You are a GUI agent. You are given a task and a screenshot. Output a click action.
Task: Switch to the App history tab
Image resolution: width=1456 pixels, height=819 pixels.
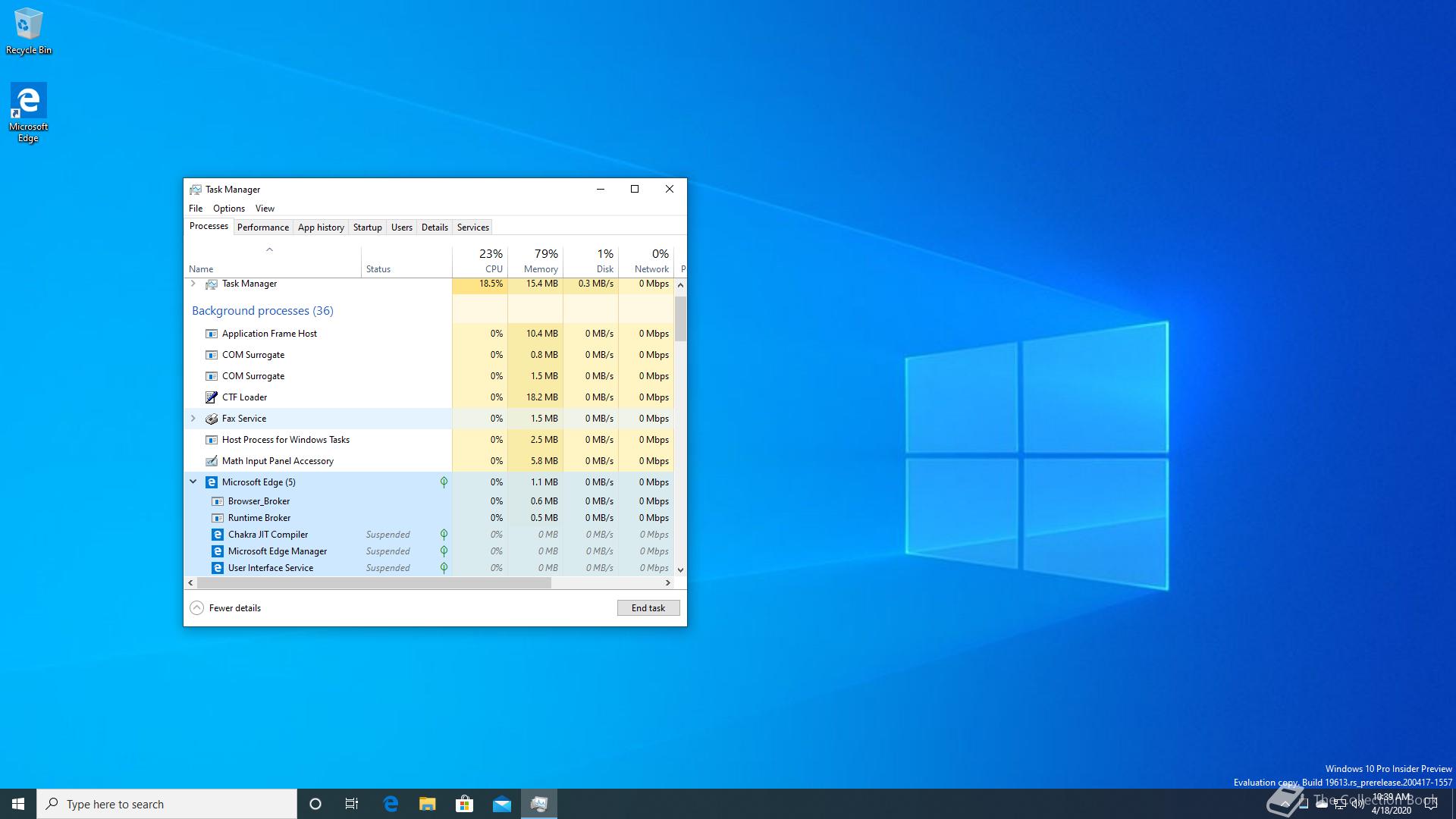321,227
